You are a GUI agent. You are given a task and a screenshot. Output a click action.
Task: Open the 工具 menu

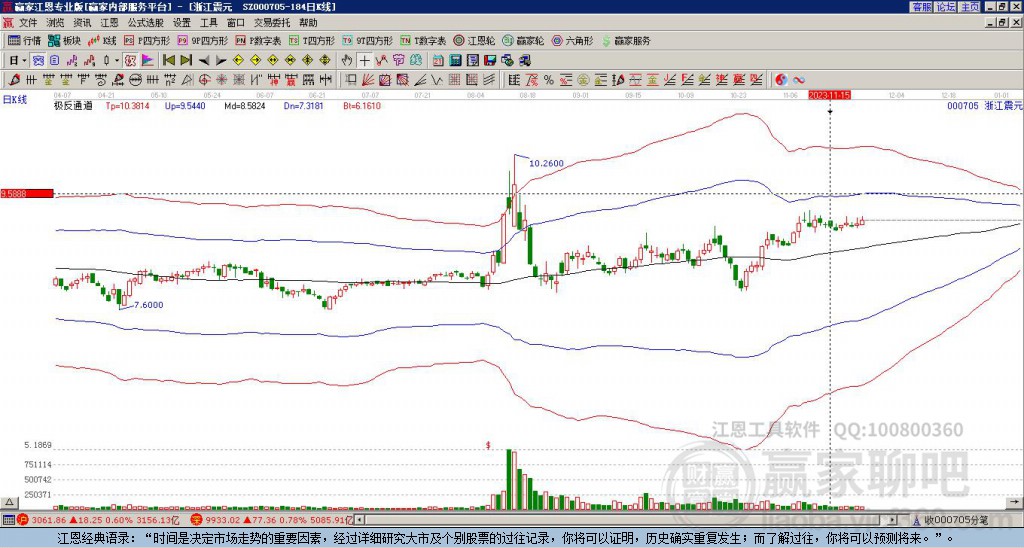click(209, 23)
